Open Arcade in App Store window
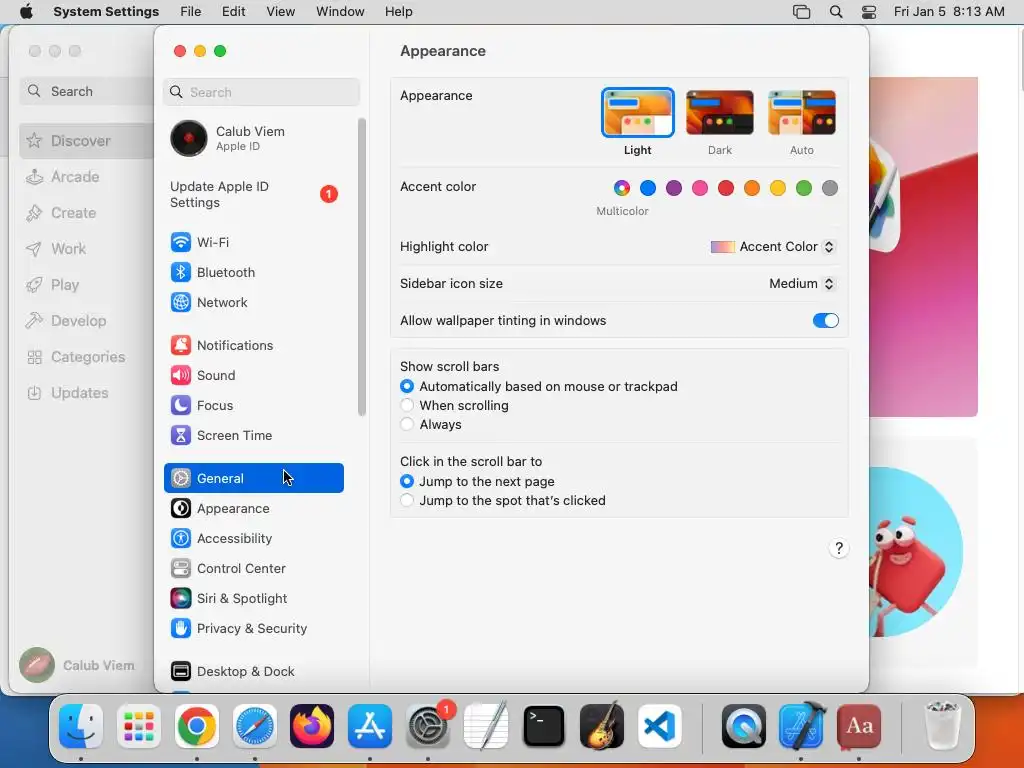1024x768 pixels. click(x=86, y=177)
